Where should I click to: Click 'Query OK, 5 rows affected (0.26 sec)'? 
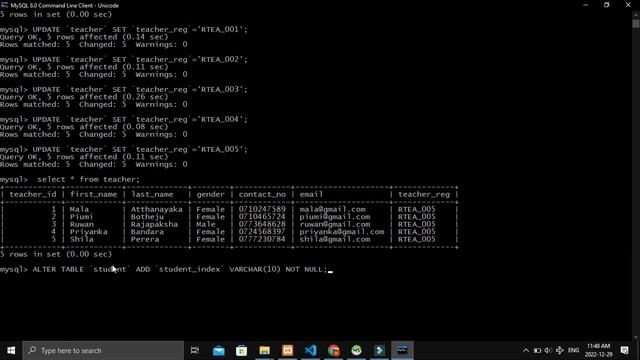pos(84,97)
